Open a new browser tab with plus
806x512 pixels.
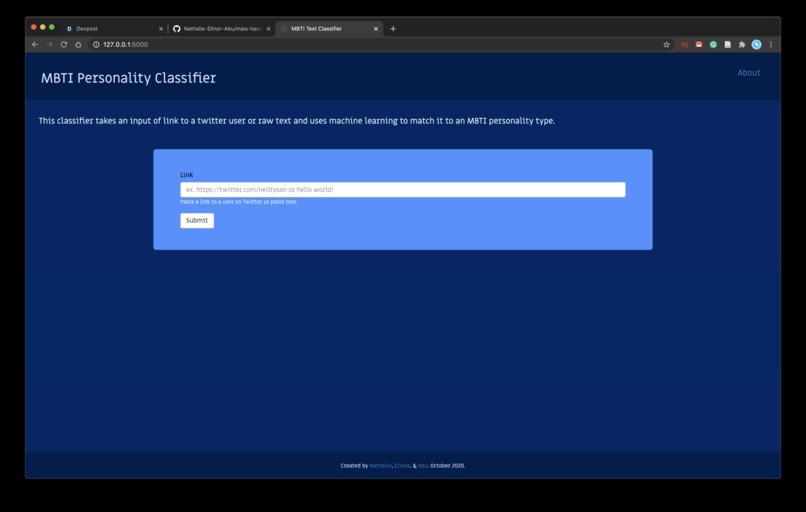[393, 29]
